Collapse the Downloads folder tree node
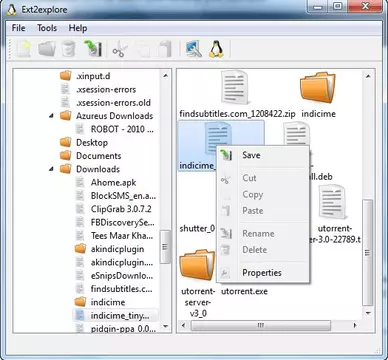The image size is (388, 360). pos(51,169)
